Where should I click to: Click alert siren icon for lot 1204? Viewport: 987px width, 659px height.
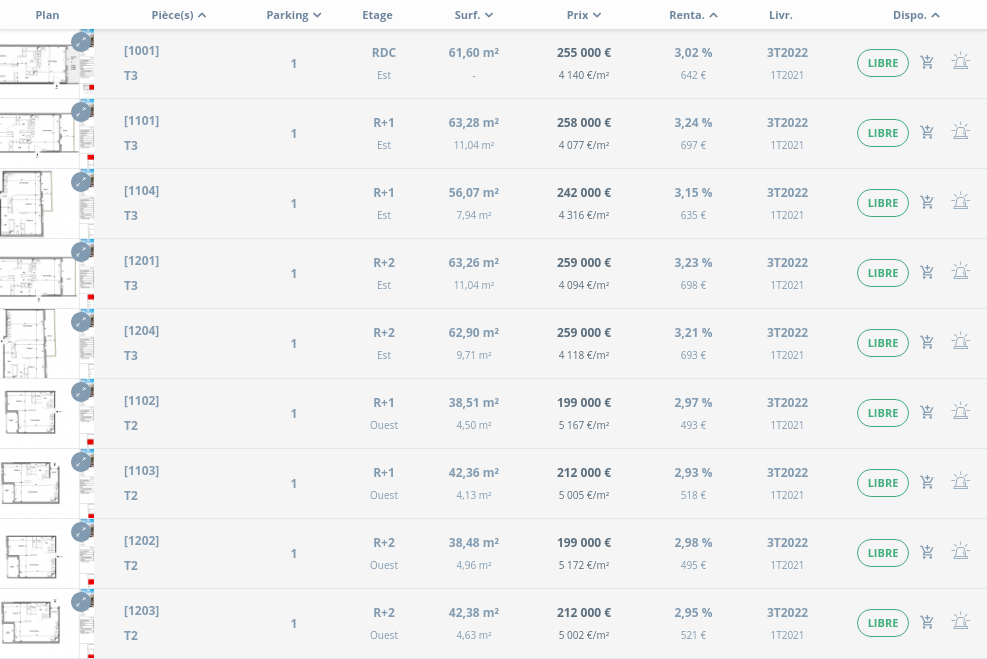(960, 343)
